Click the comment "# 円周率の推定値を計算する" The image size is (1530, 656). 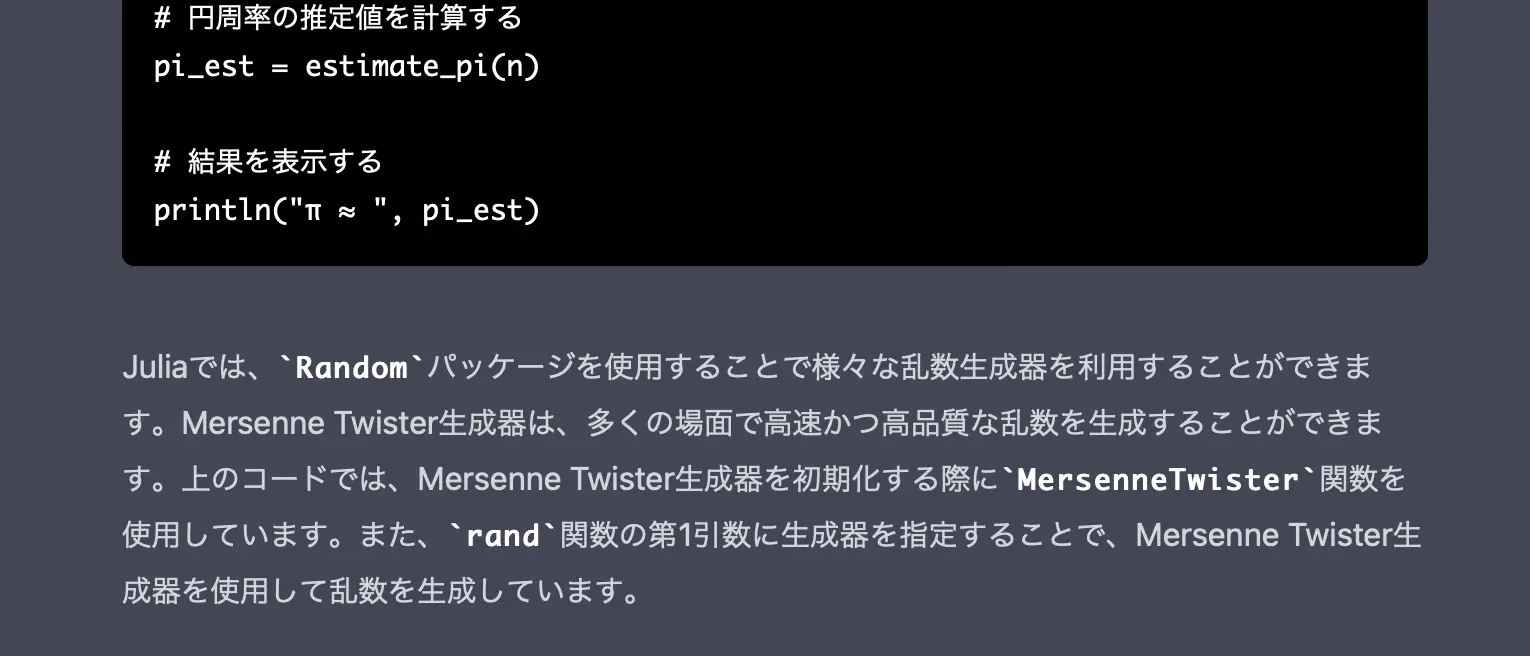click(x=338, y=18)
